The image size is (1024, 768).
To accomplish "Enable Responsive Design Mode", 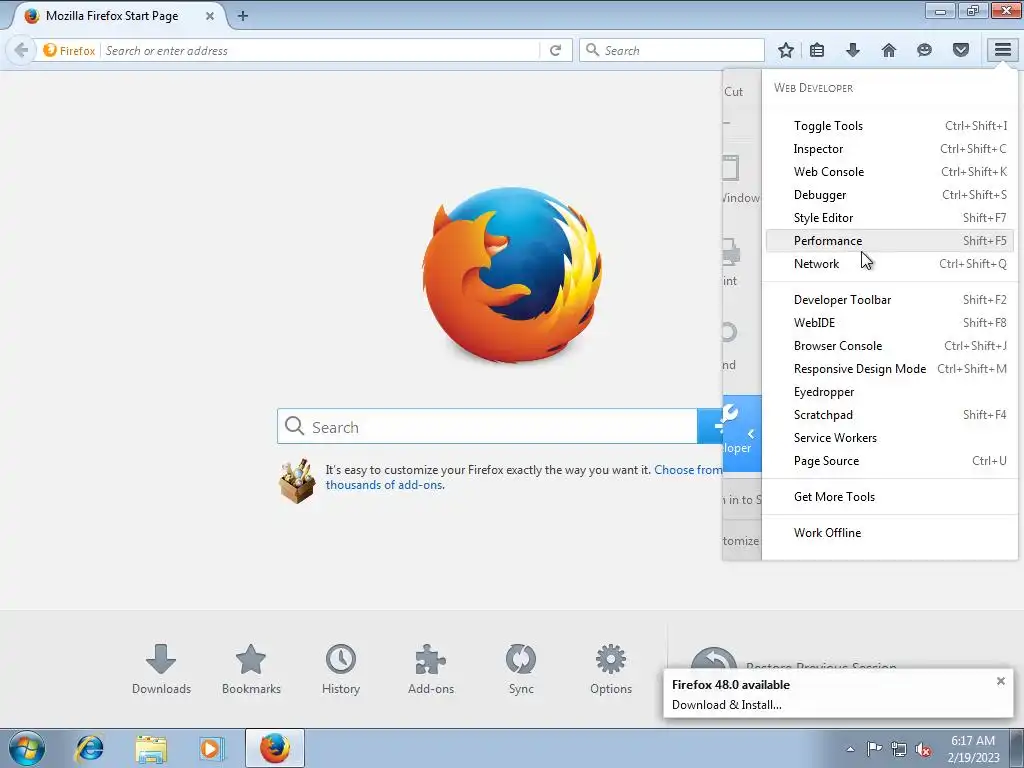I will point(889,369).
